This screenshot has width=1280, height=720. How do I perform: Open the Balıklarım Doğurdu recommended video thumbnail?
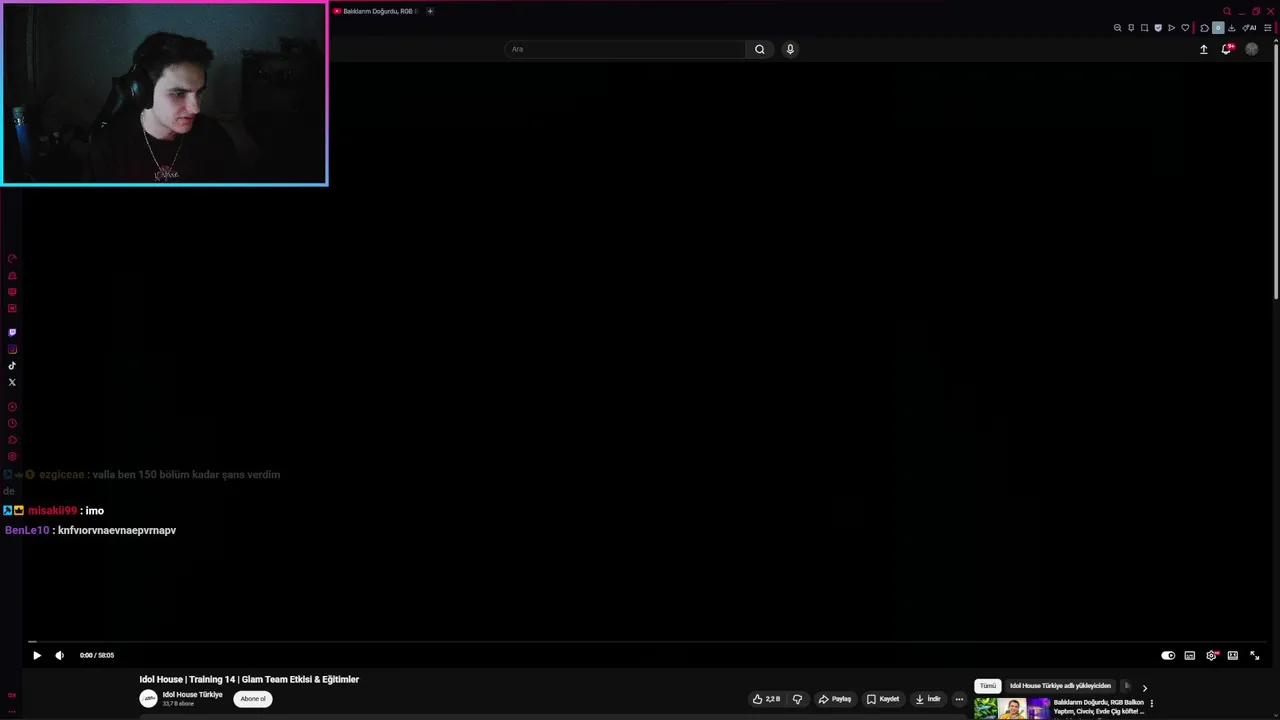click(1012, 708)
